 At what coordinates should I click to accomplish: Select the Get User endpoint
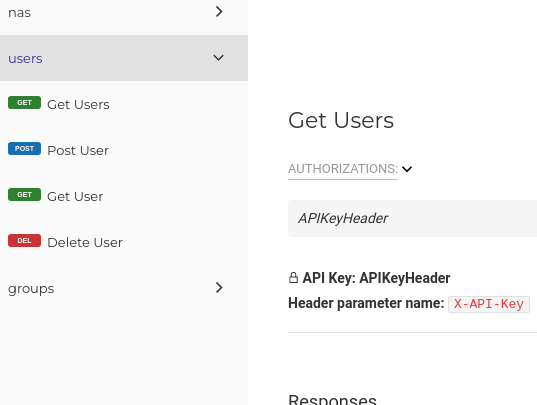point(75,197)
